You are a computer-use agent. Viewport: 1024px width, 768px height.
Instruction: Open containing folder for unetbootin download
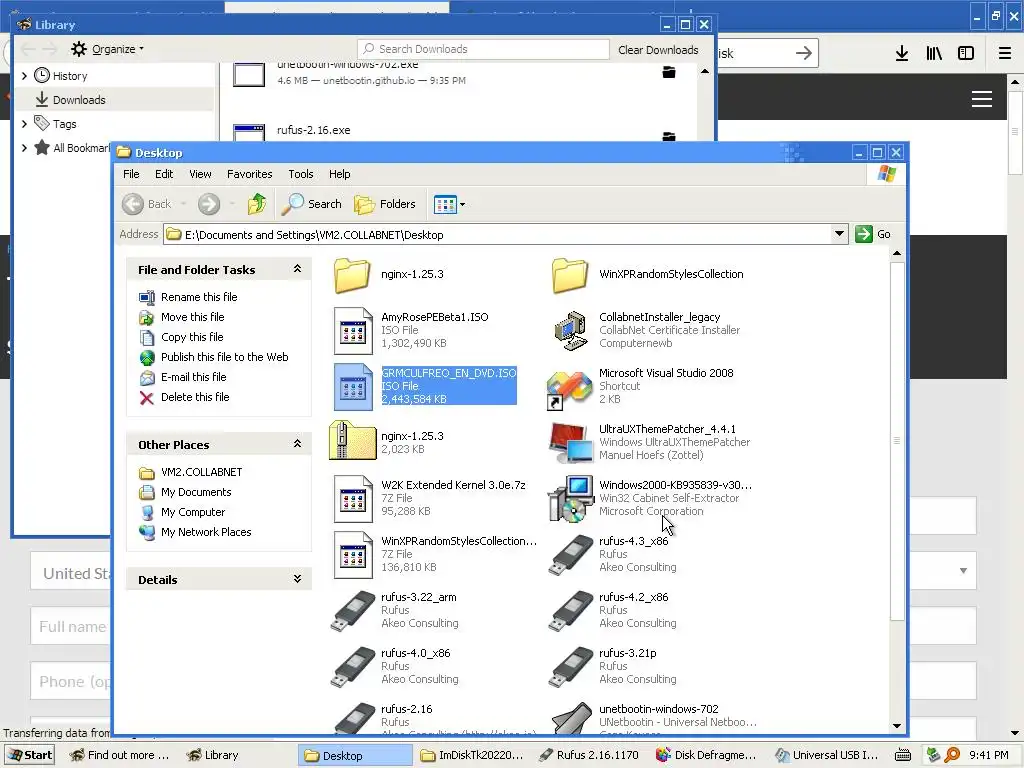[x=669, y=72]
